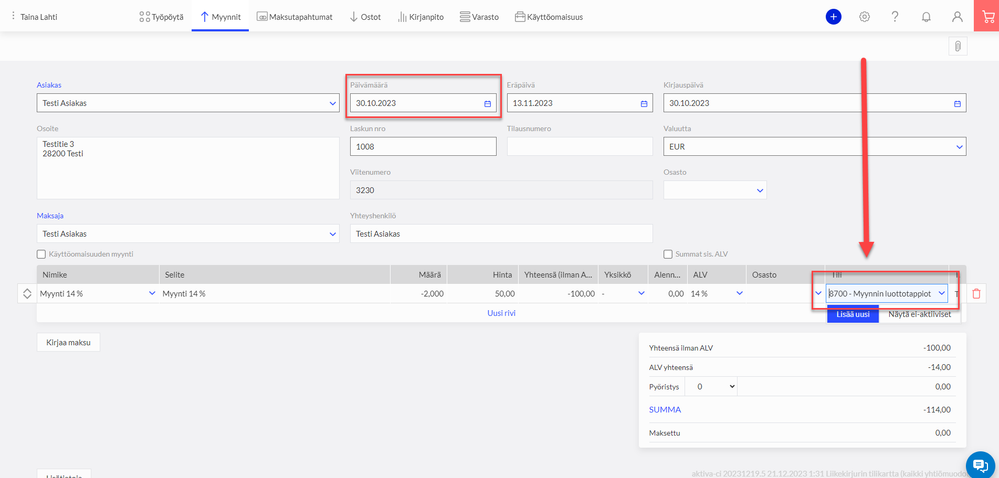Open the user profile icon
This screenshot has width=999, height=478.
957,17
